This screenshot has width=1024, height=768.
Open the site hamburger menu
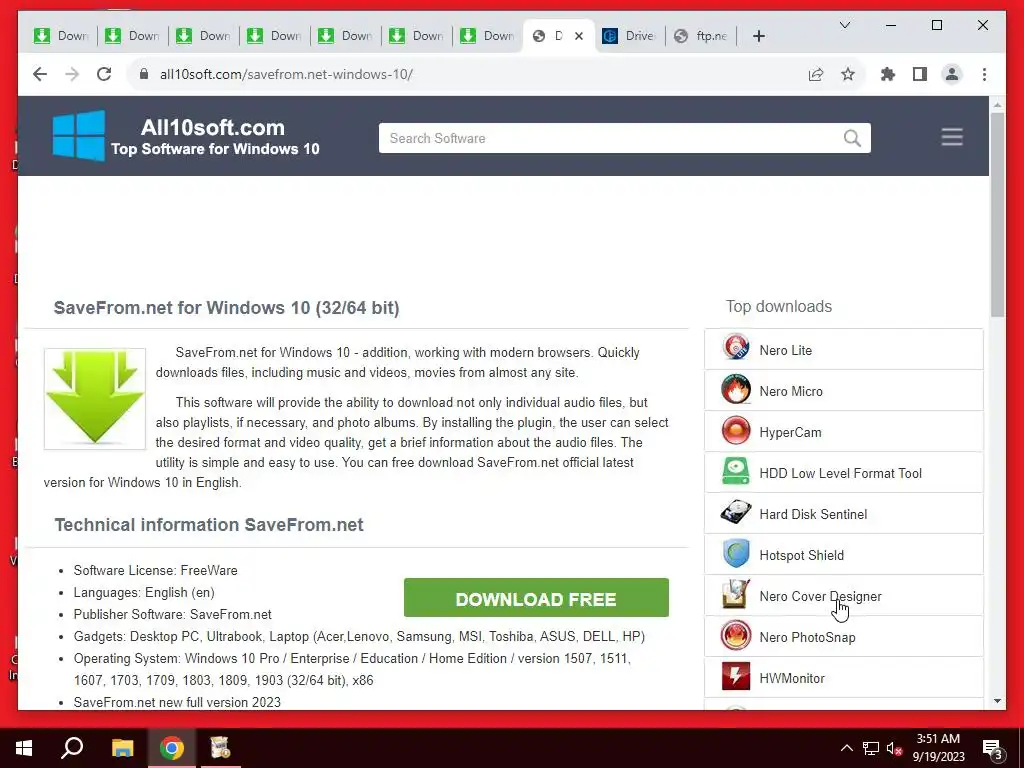(952, 137)
